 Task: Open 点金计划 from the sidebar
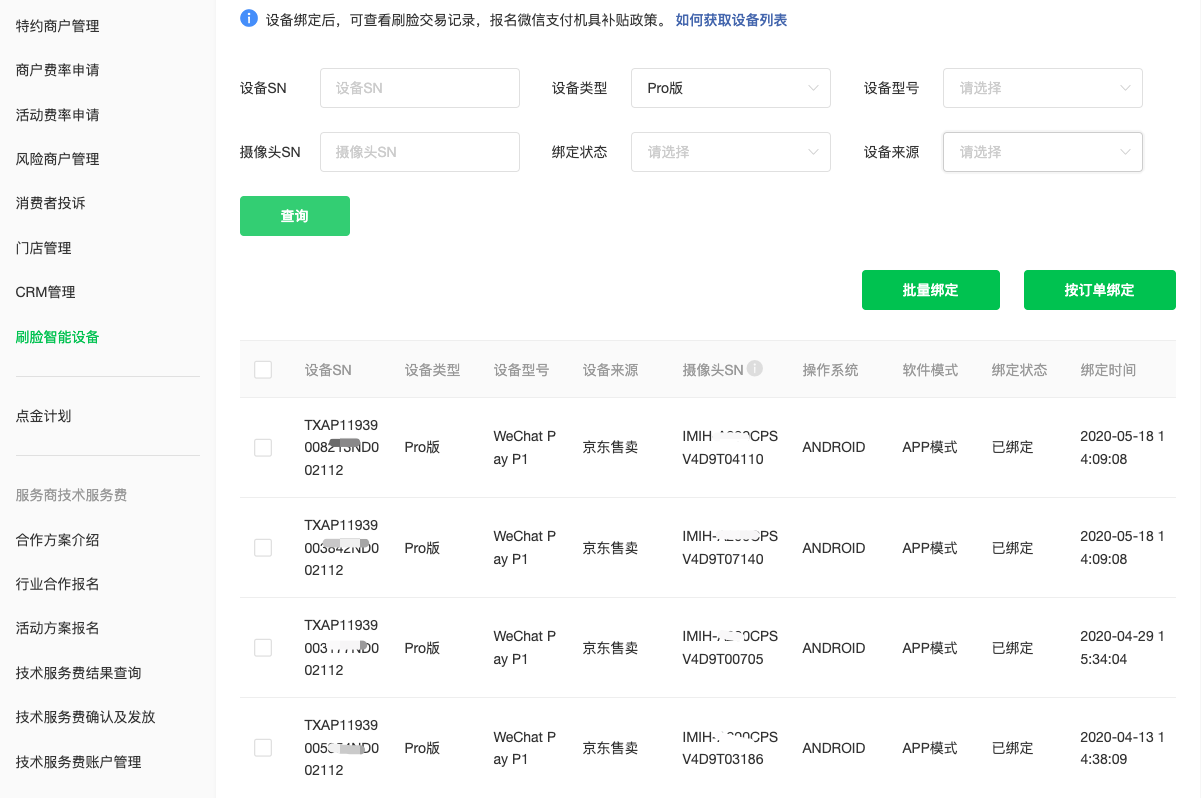point(44,416)
